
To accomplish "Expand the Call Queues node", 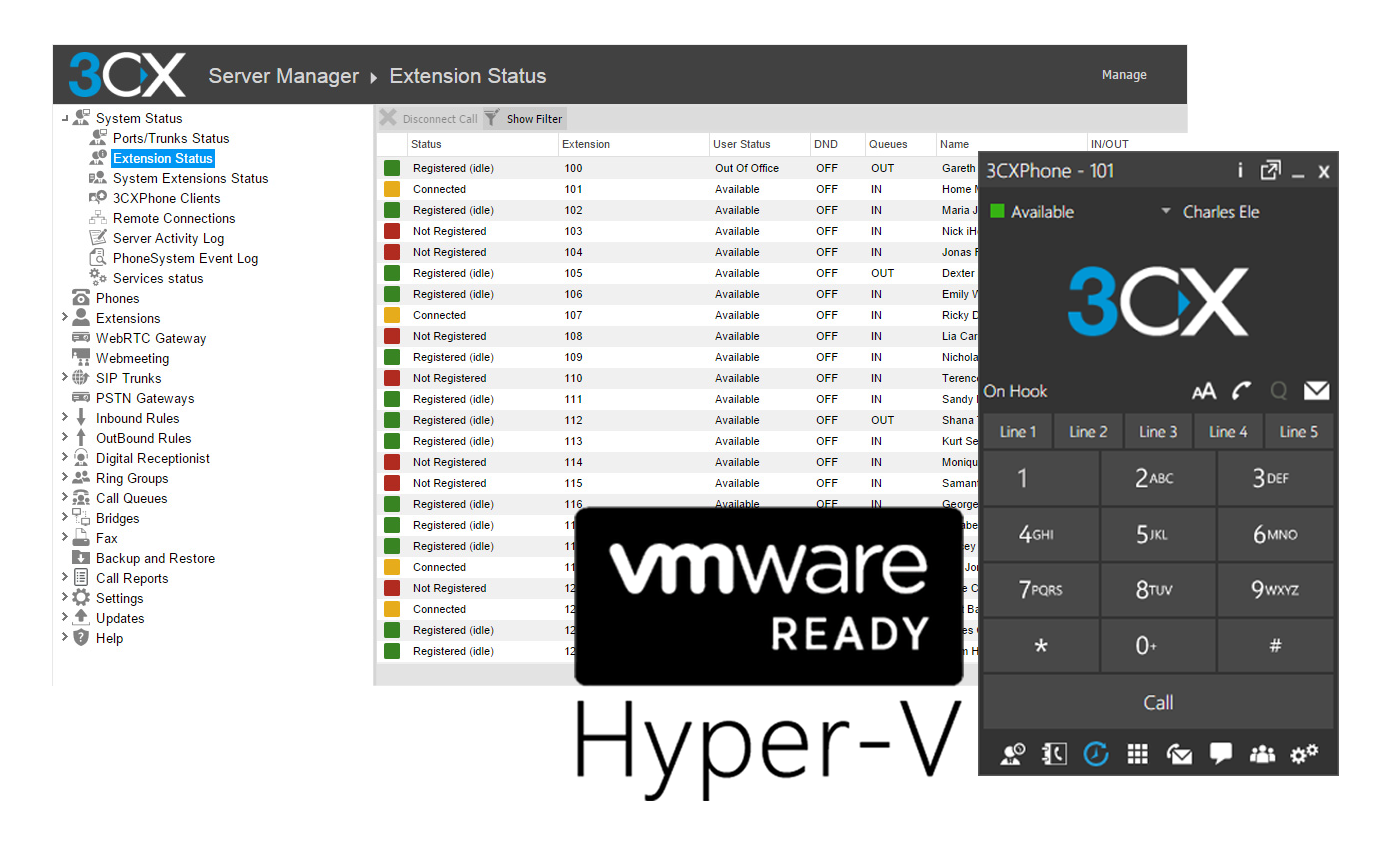I will 65,498.
